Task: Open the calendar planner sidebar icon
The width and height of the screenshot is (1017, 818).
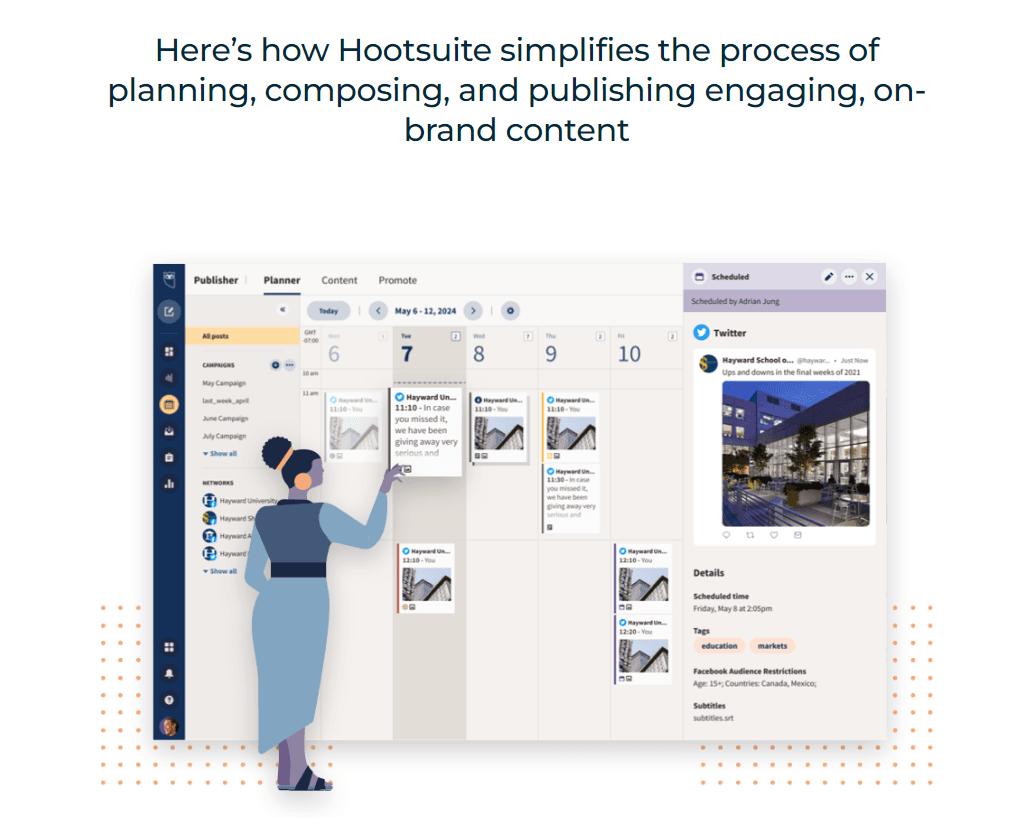Action: [169, 405]
